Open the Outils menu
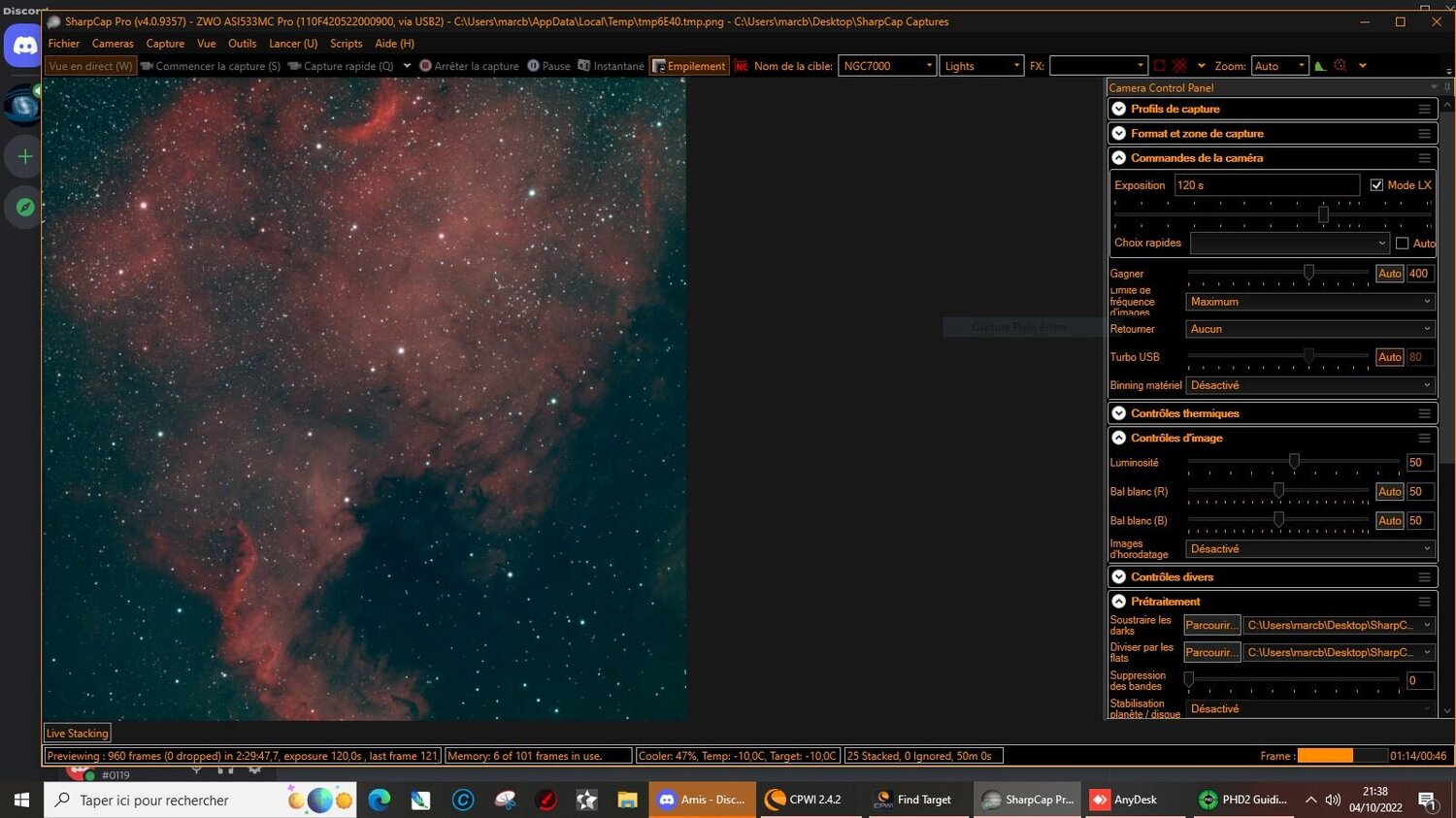The width and height of the screenshot is (1456, 818). (242, 43)
